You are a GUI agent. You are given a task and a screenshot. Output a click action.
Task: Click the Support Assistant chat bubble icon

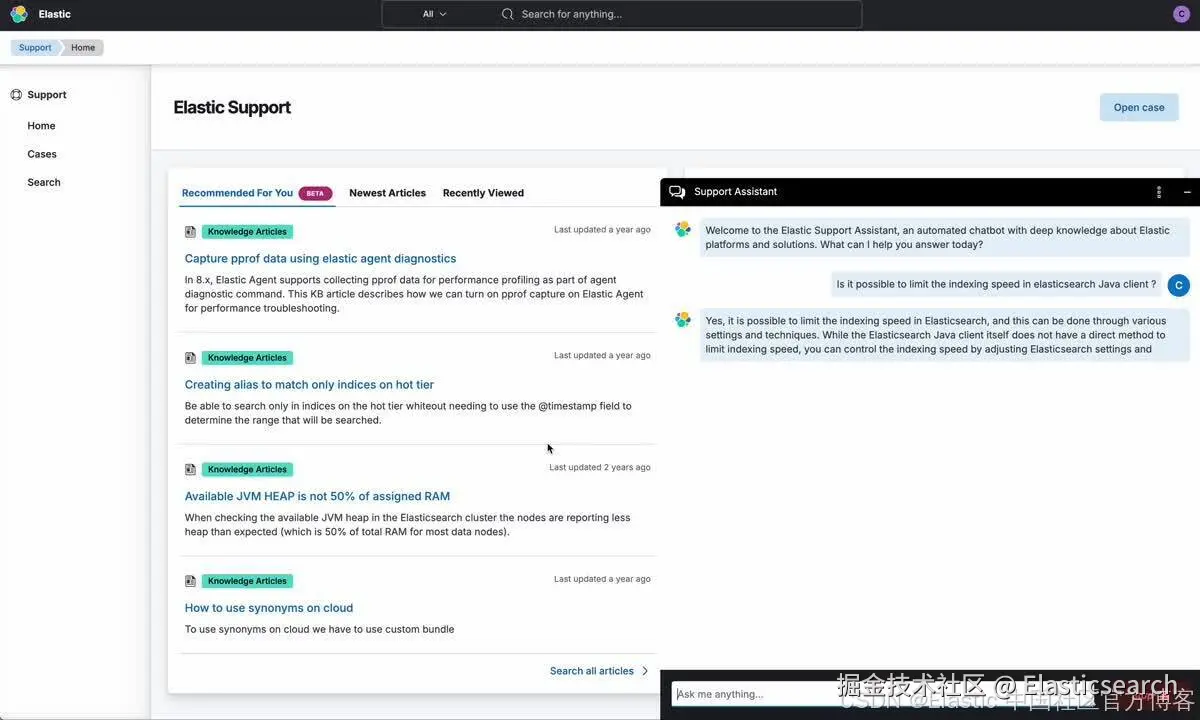coord(677,192)
